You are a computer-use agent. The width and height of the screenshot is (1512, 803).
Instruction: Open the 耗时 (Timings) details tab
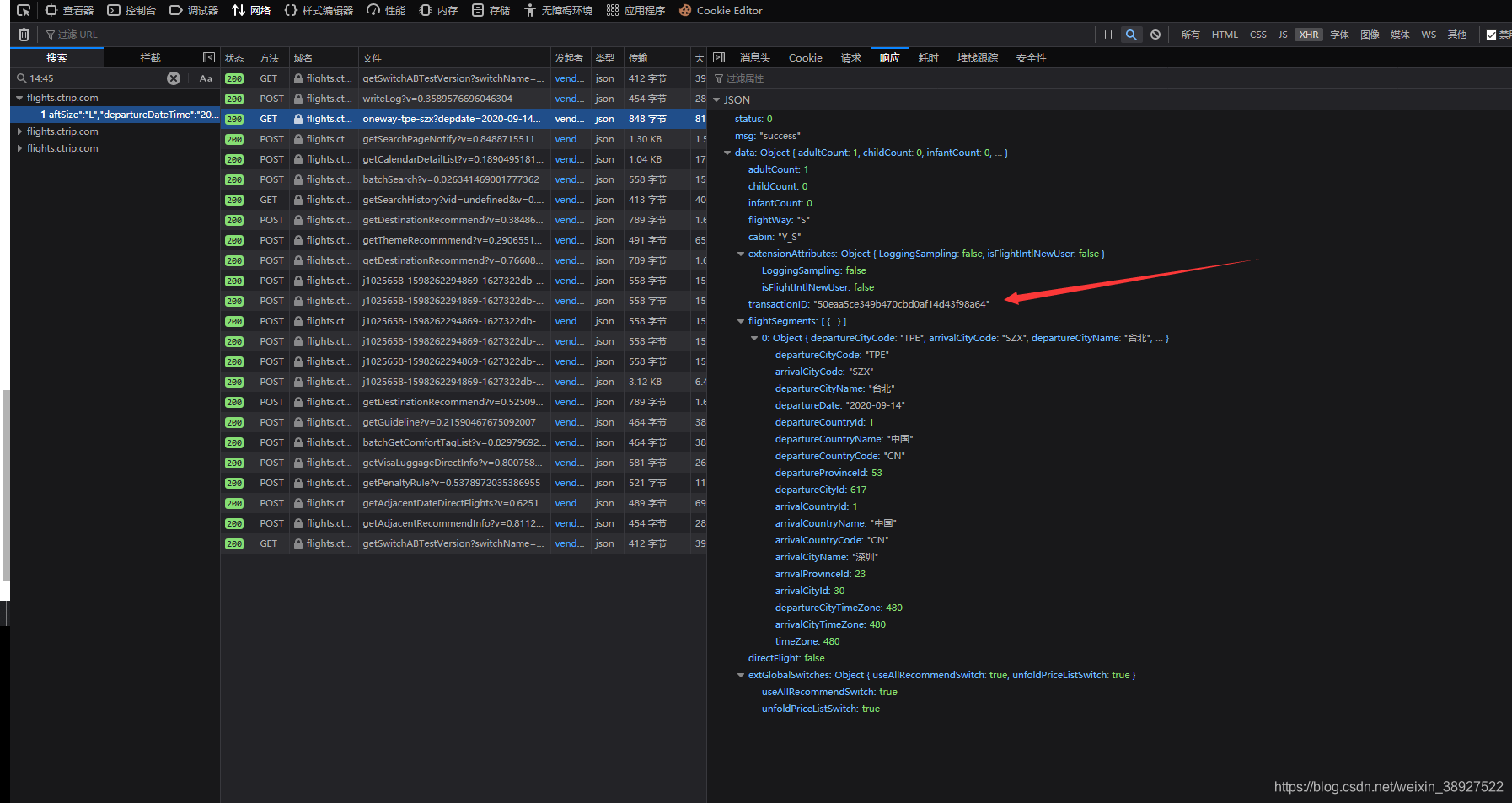click(x=928, y=58)
